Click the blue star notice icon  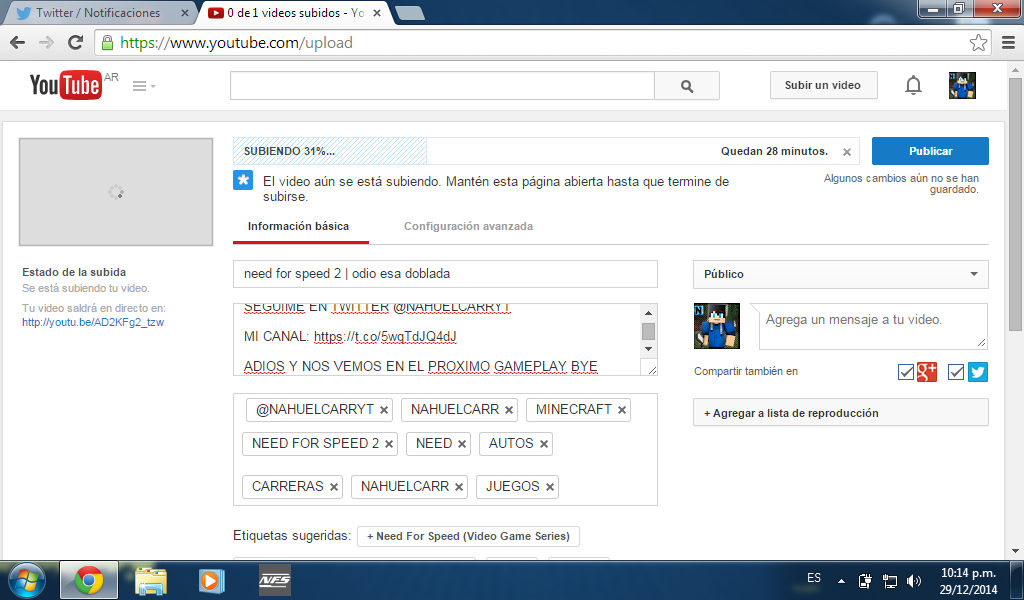[243, 180]
